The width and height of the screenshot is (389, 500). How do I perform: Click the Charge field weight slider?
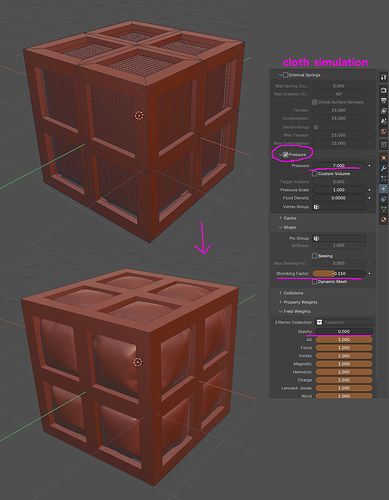coord(344,380)
